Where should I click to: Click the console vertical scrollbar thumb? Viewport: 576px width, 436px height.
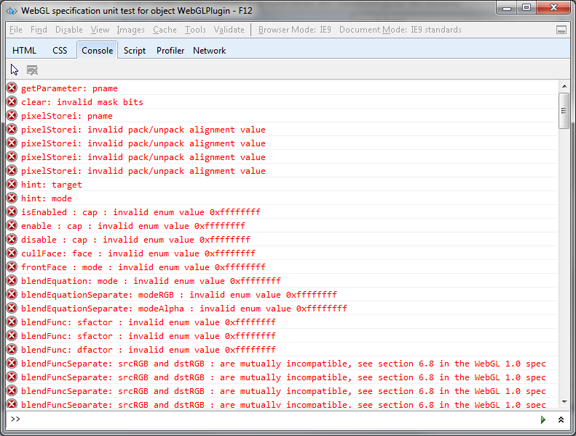(564, 111)
